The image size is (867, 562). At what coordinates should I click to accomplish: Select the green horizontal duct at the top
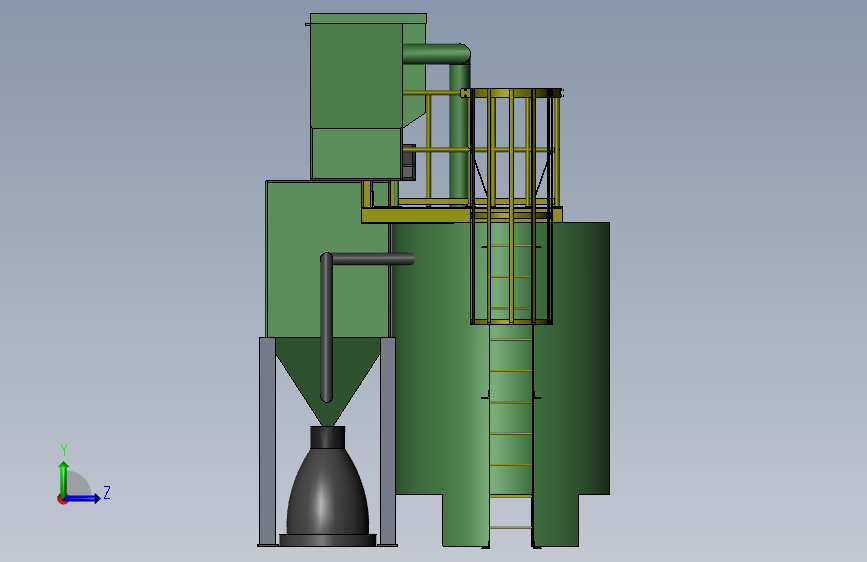[x=436, y=54]
